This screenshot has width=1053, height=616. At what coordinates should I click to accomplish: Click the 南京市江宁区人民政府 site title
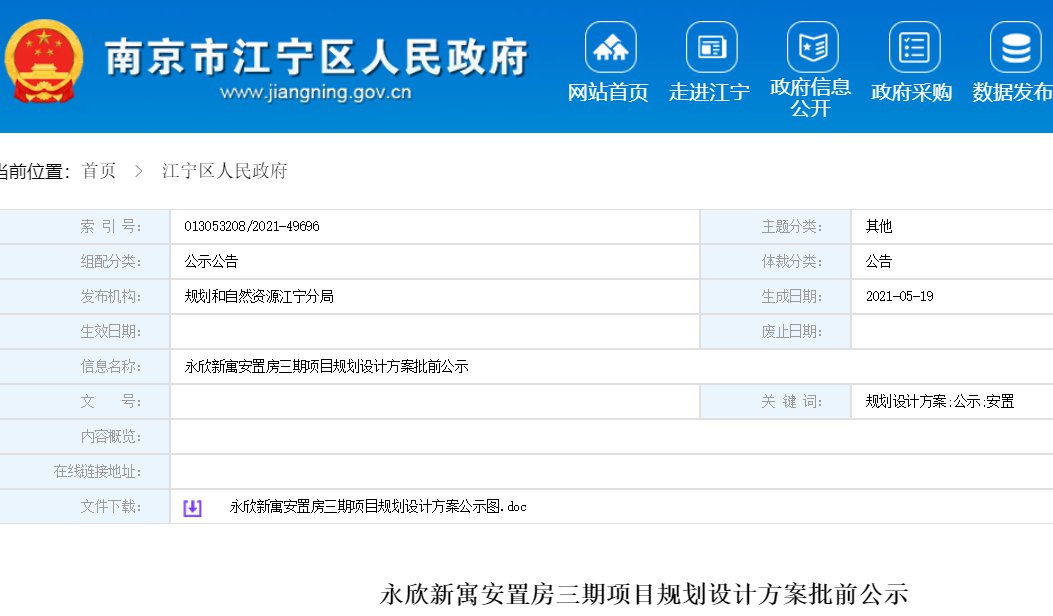click(316, 57)
